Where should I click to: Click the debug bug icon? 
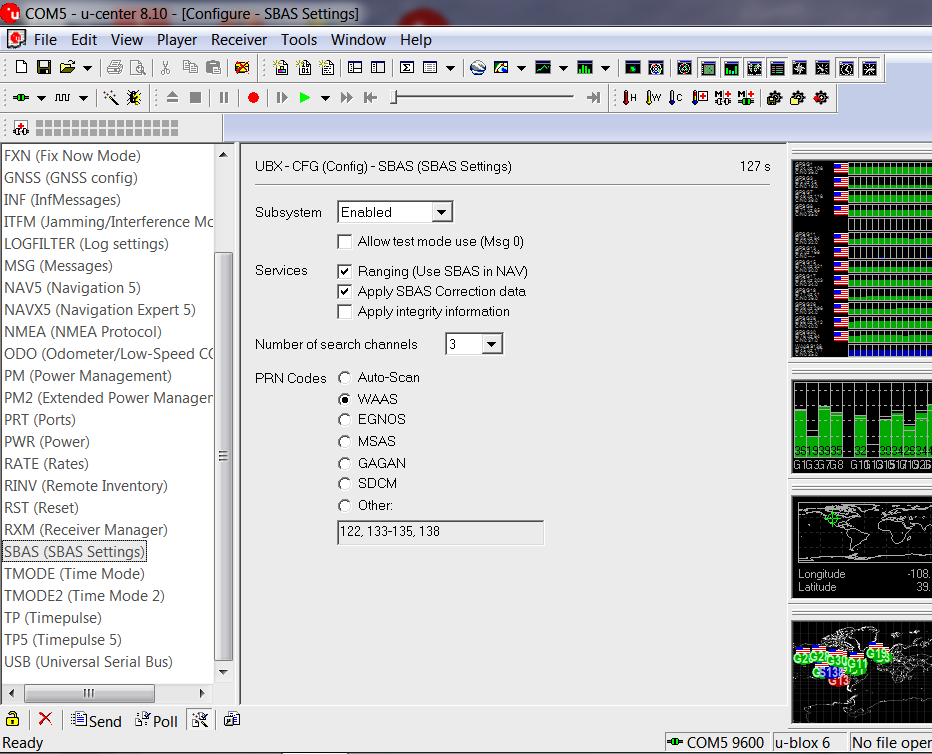coord(134,97)
